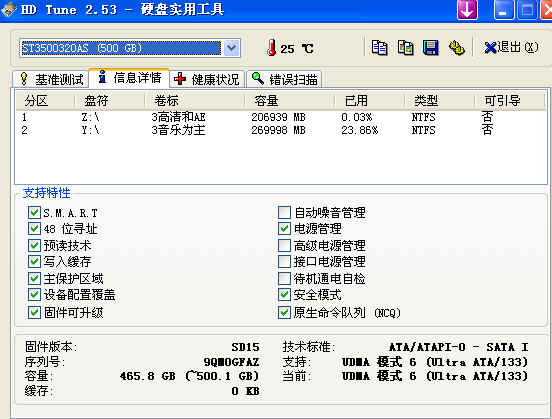Select the partition row labeled 3音乐为主
The height and width of the screenshot is (419, 552).
pyautogui.click(x=281, y=130)
